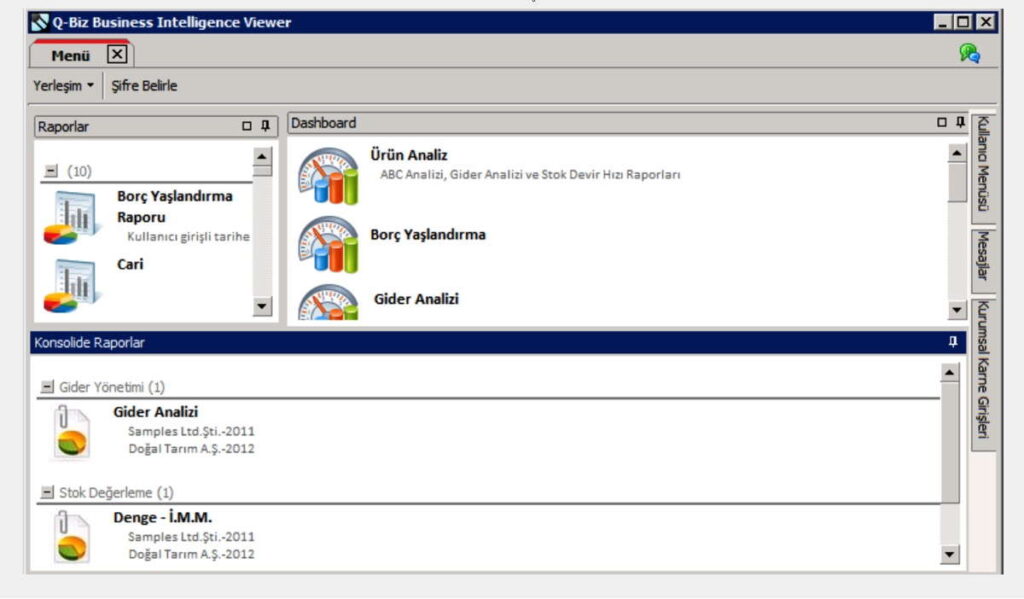Viewport: 1024px width, 599px height.
Task: Open the Borç Yaşlandırma Raporu chart icon
Action: coord(73,218)
